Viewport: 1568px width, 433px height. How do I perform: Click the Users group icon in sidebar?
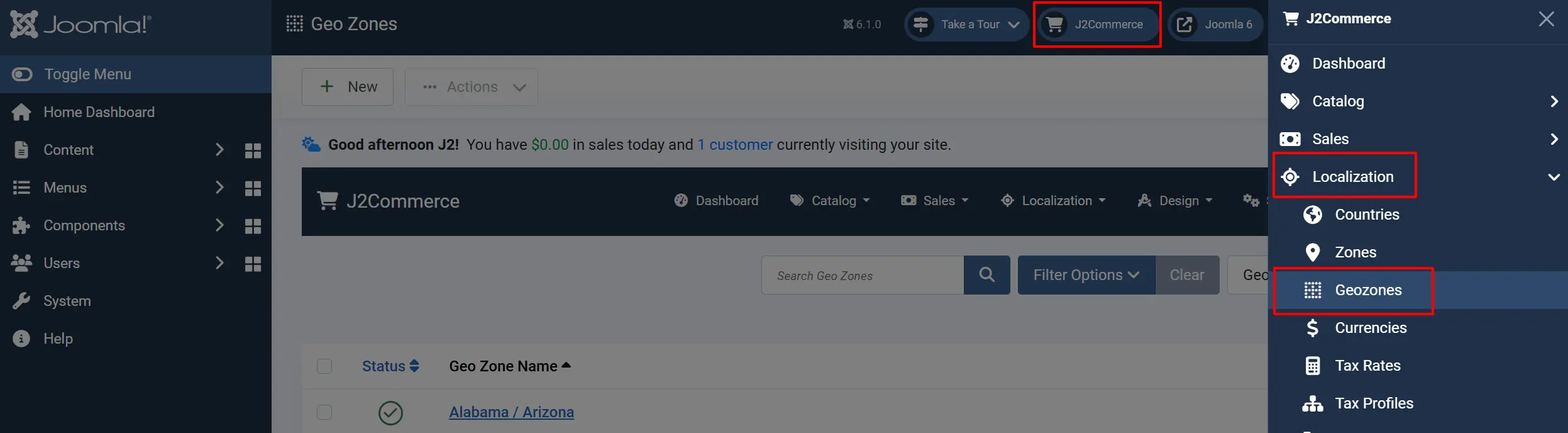[x=21, y=263]
